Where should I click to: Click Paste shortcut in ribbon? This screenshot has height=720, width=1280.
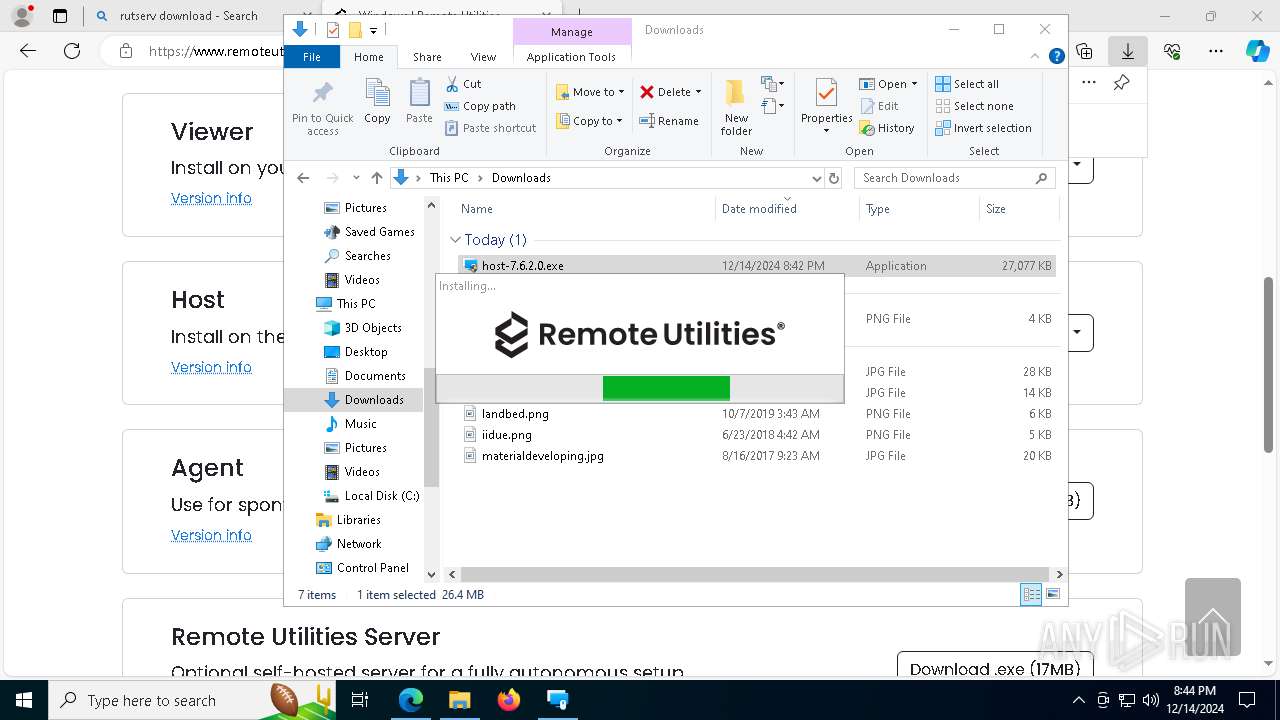490,128
